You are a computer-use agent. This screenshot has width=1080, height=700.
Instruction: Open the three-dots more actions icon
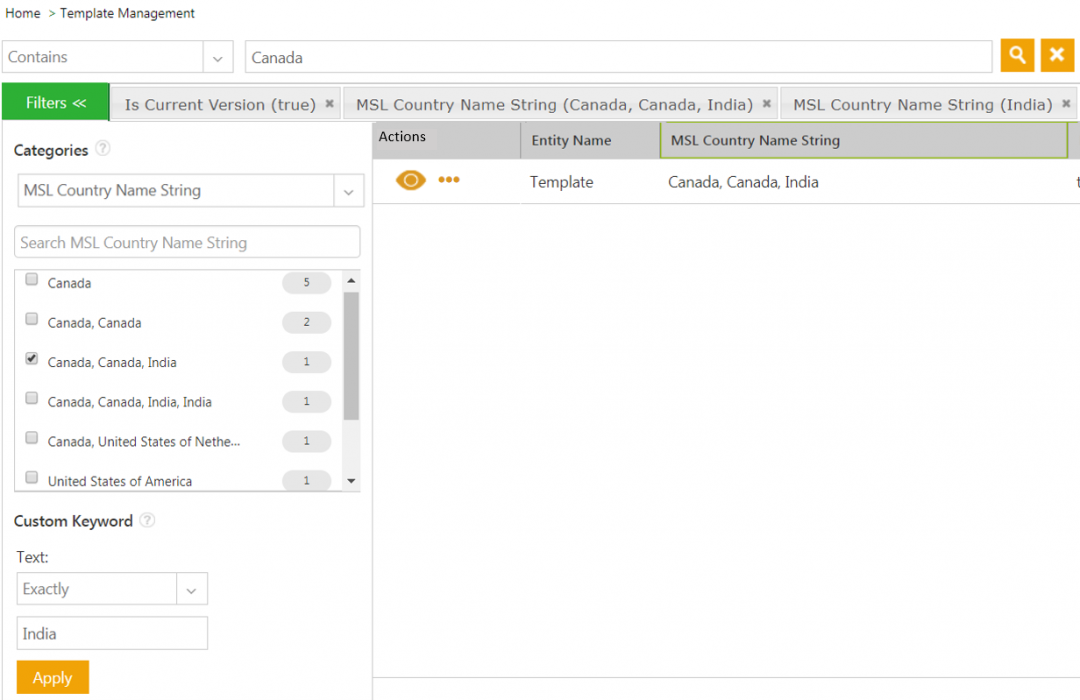[x=449, y=180]
